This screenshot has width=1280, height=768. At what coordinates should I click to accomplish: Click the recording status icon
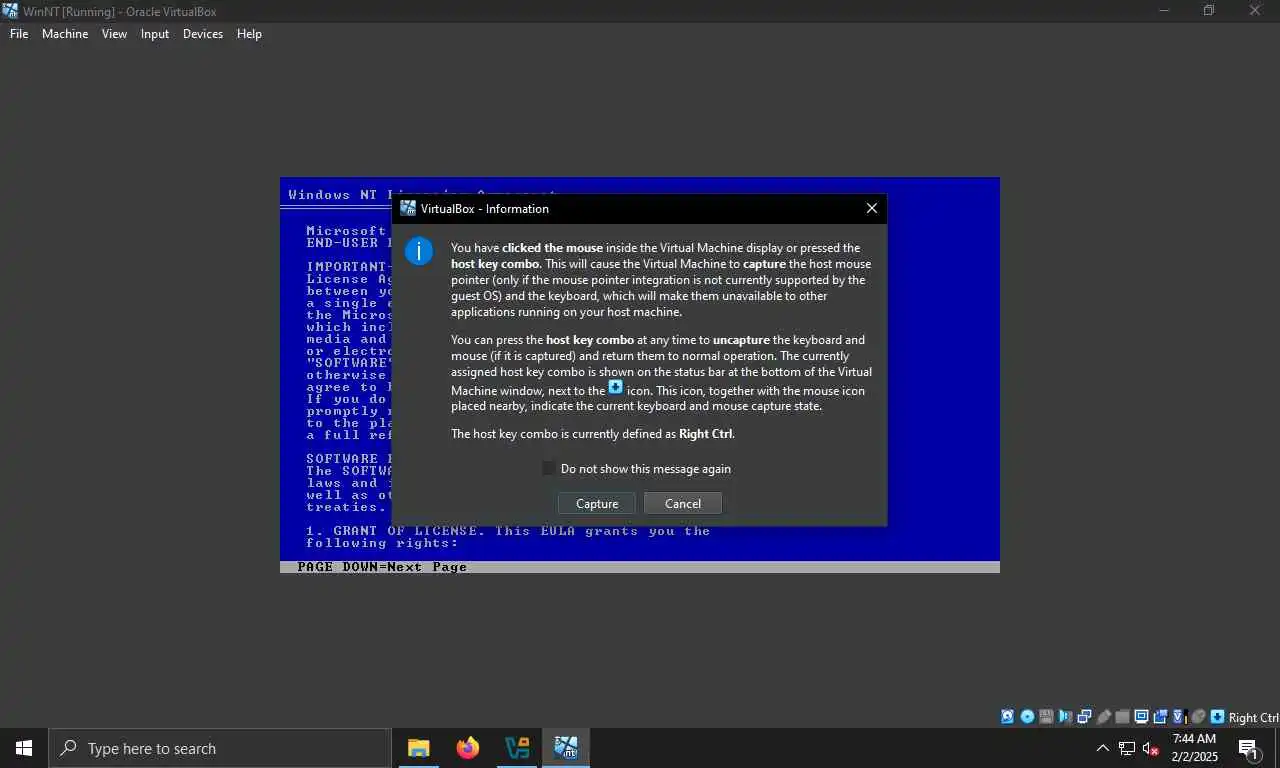[1160, 717]
